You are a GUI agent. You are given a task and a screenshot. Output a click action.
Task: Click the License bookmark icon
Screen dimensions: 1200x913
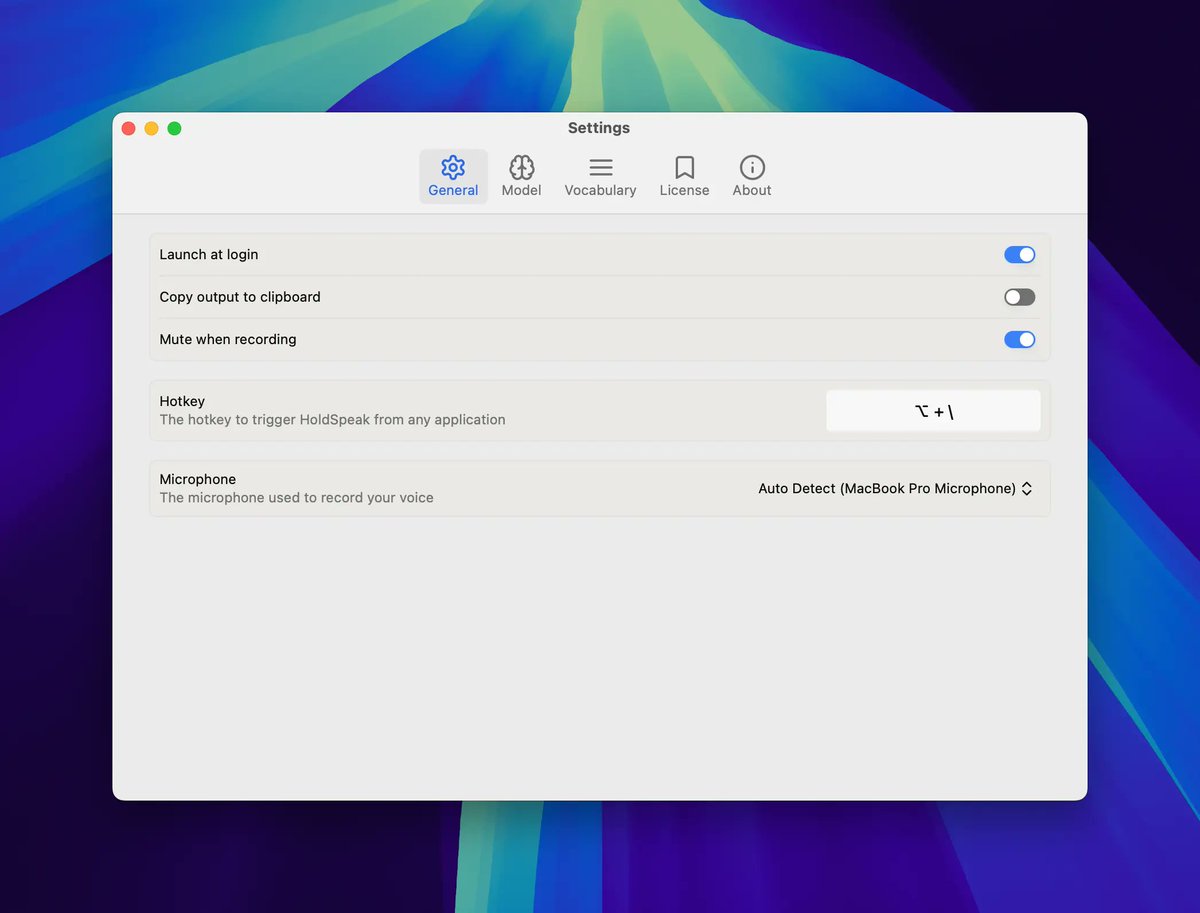[x=684, y=167]
